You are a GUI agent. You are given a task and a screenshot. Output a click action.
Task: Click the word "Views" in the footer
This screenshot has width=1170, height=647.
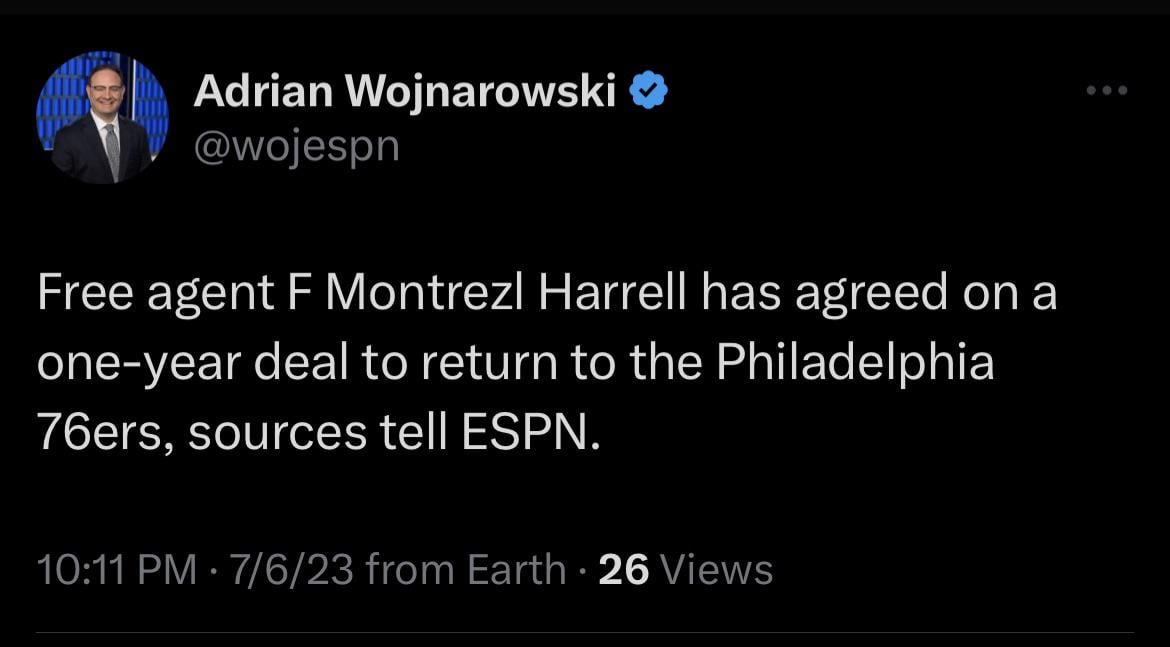[x=717, y=569]
